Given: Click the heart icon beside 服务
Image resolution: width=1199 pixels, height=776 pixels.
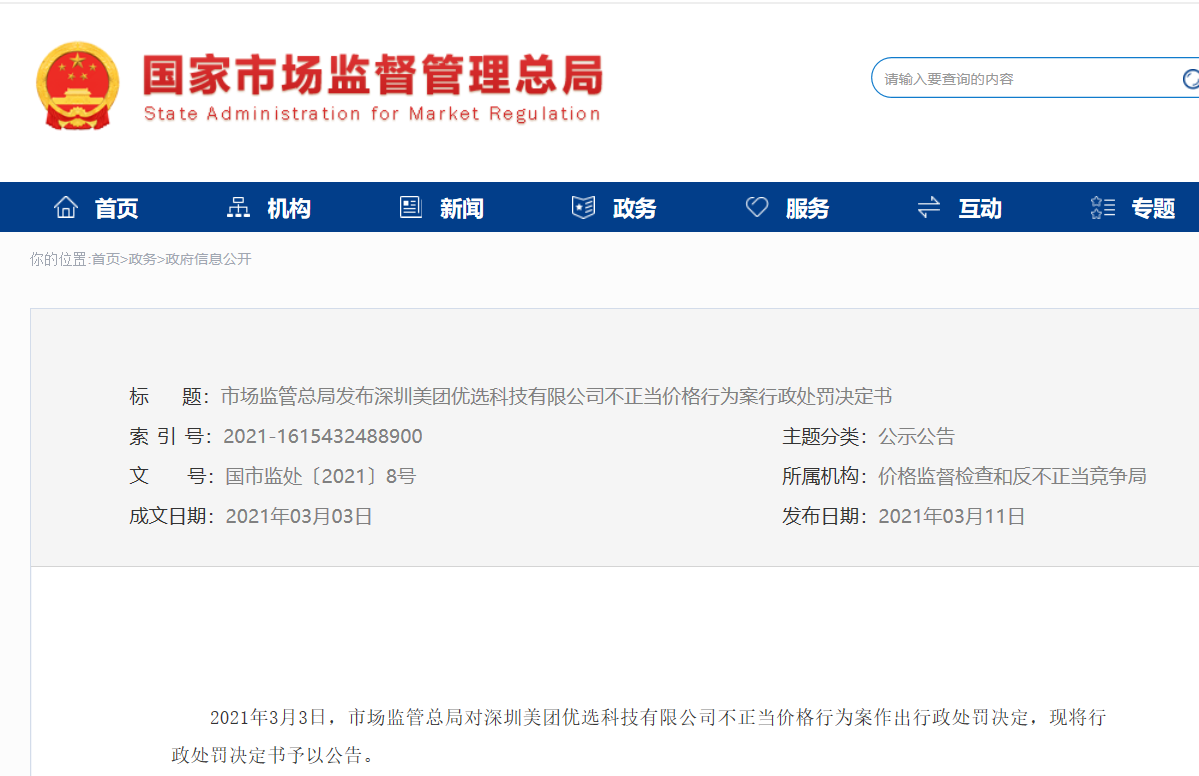Looking at the screenshot, I should (x=757, y=207).
